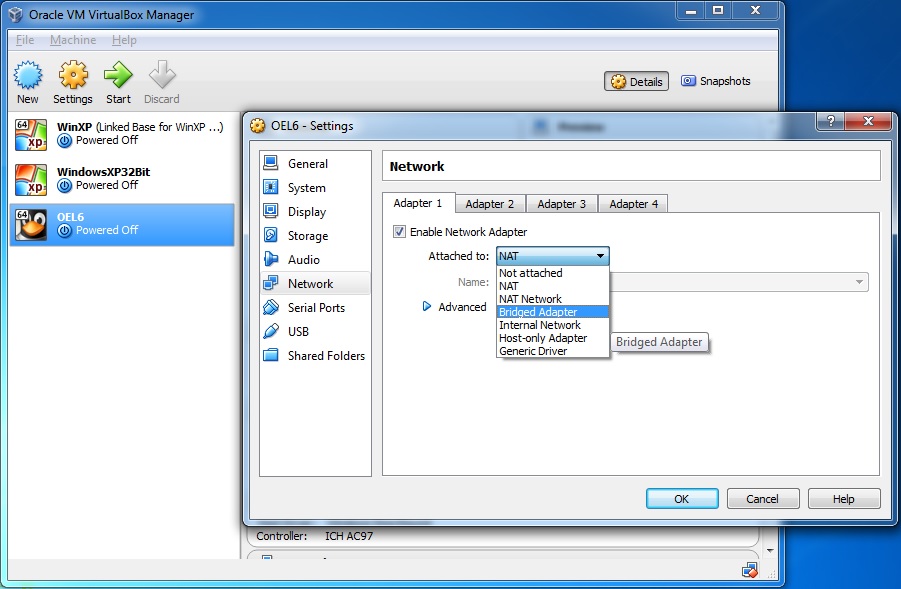This screenshot has width=901, height=589.
Task: Toggle the Enable Network Adapter checkbox
Action: point(399,232)
